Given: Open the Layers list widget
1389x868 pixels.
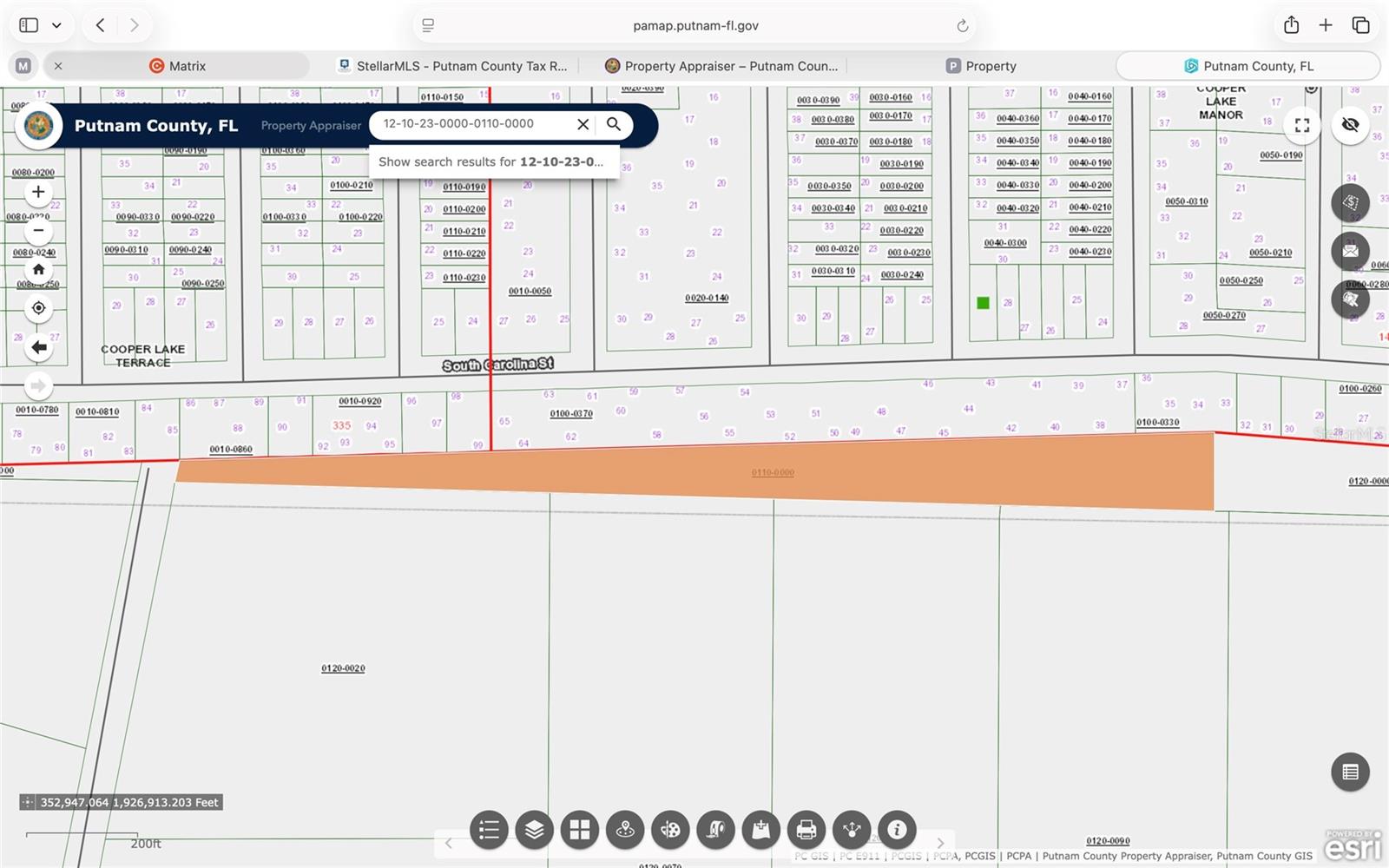Looking at the screenshot, I should [x=534, y=830].
